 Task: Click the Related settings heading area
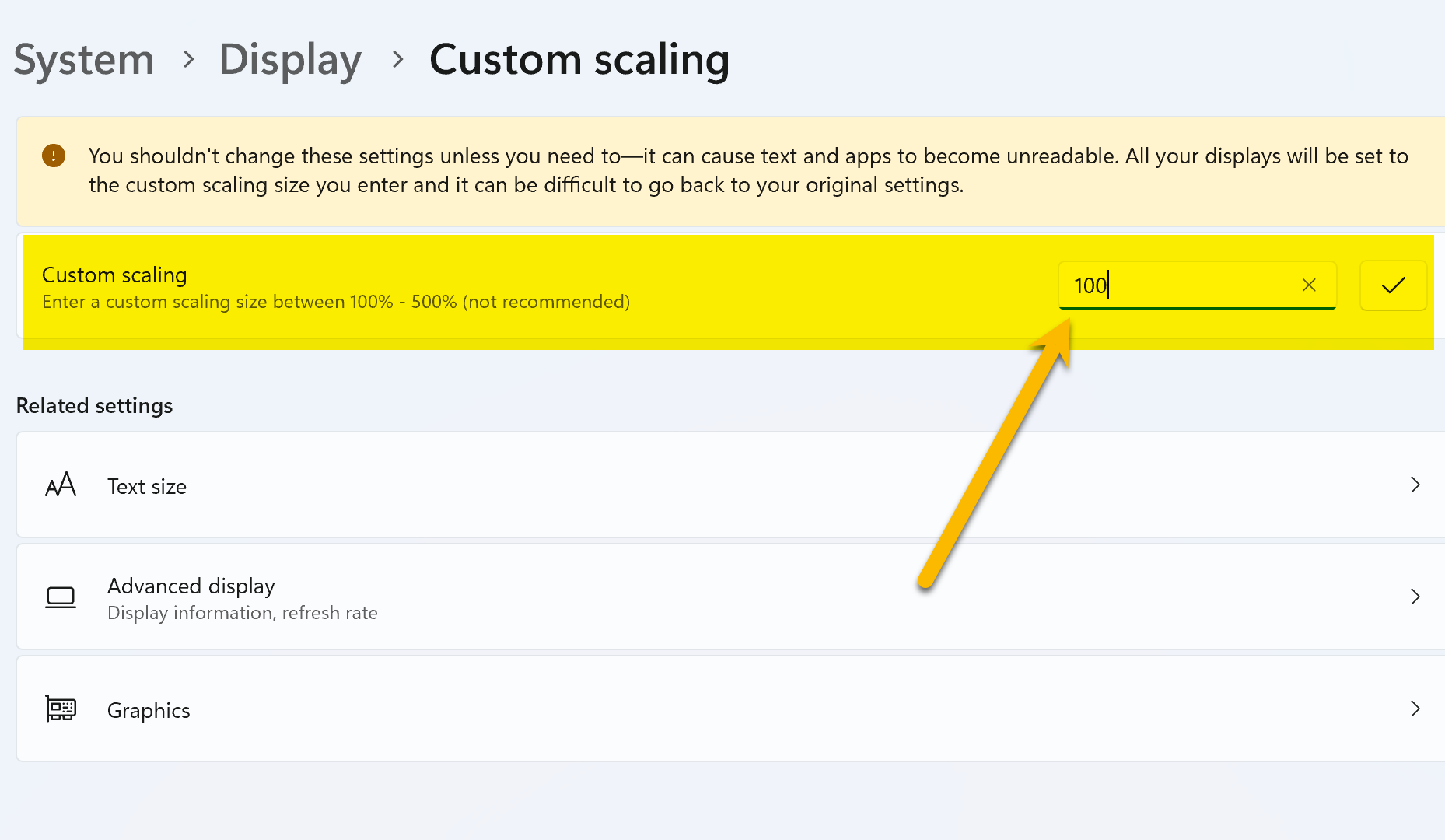click(x=94, y=405)
